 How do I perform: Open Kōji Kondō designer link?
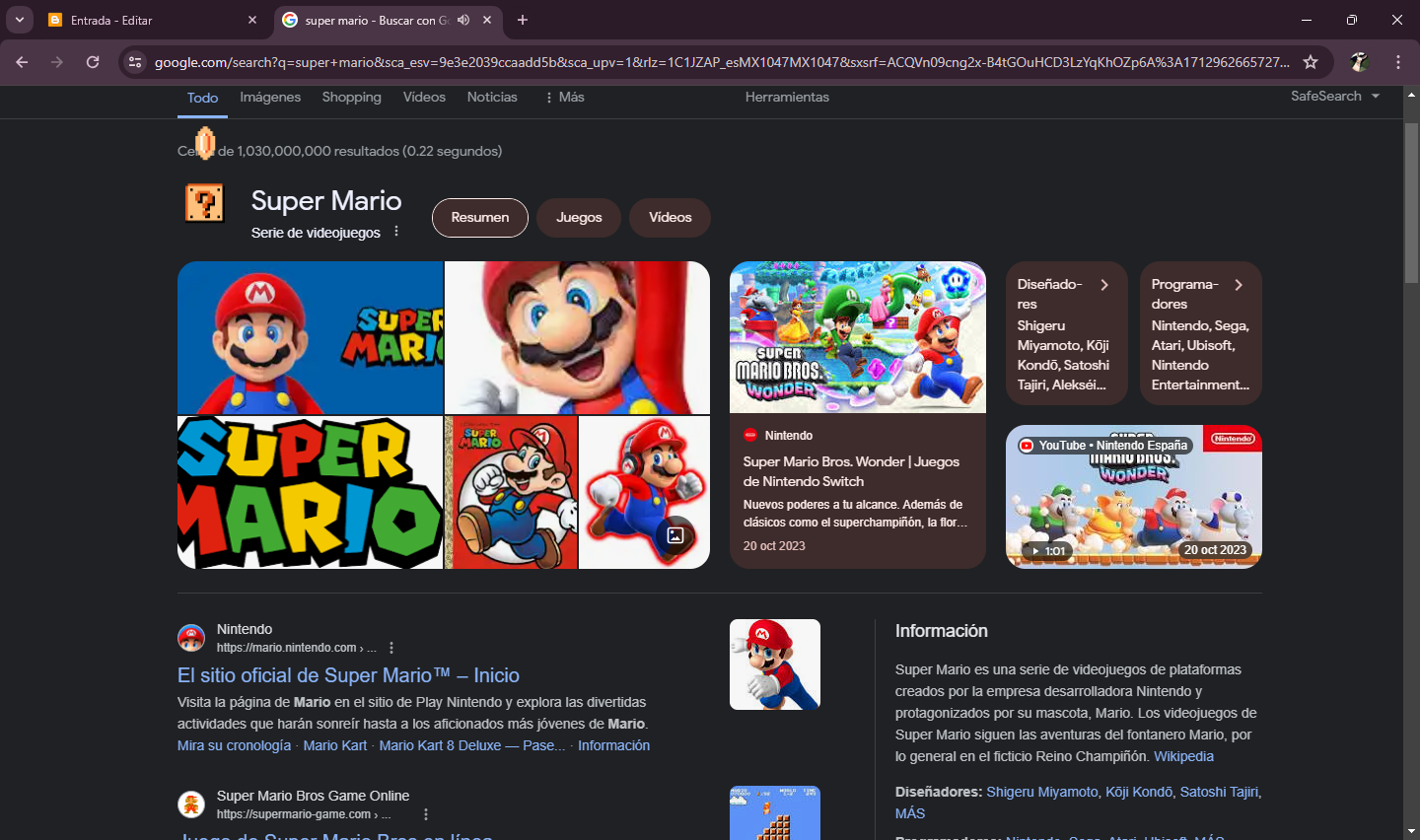coord(1139,792)
